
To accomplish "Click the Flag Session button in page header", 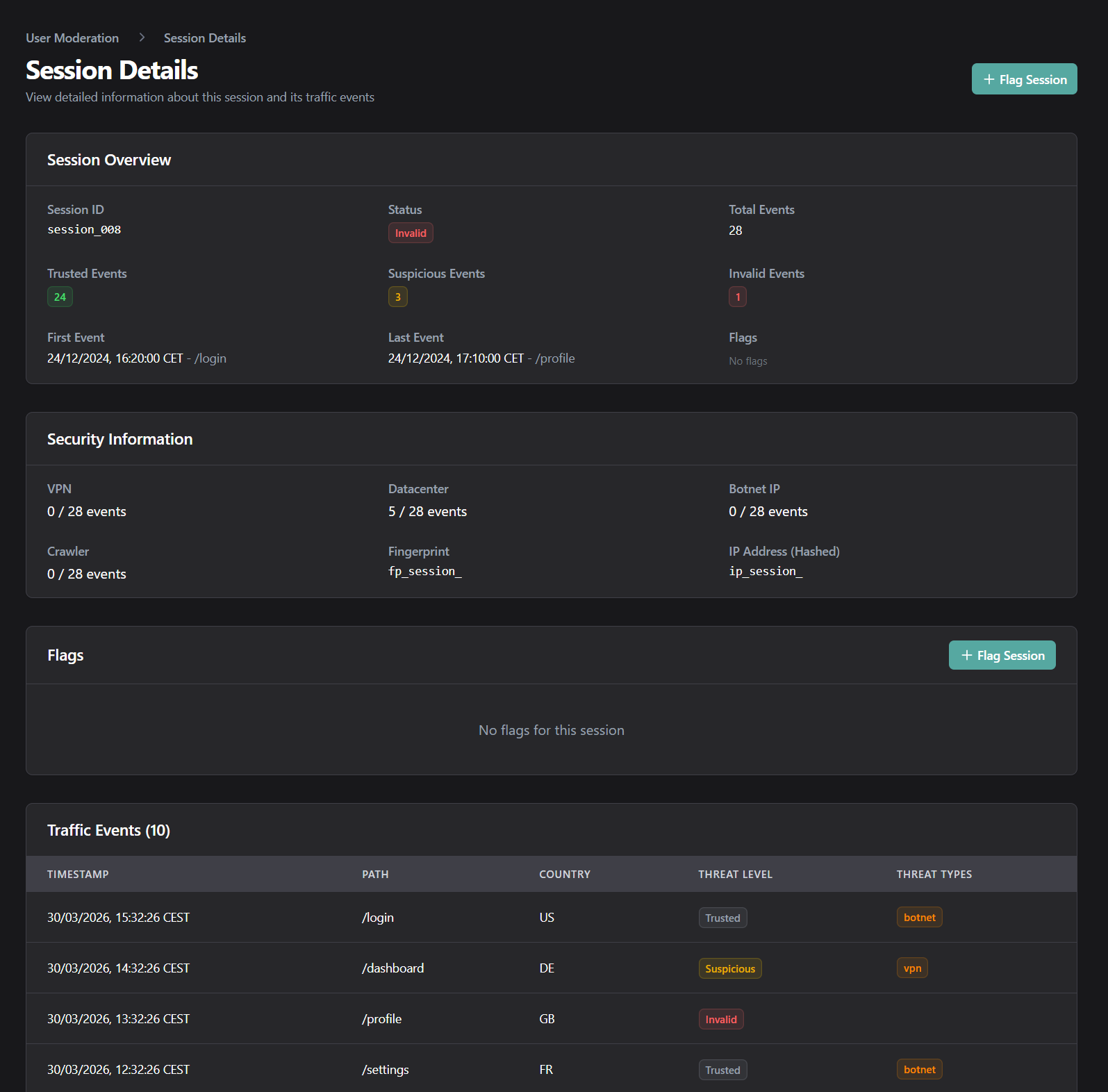I will pos(1024,79).
